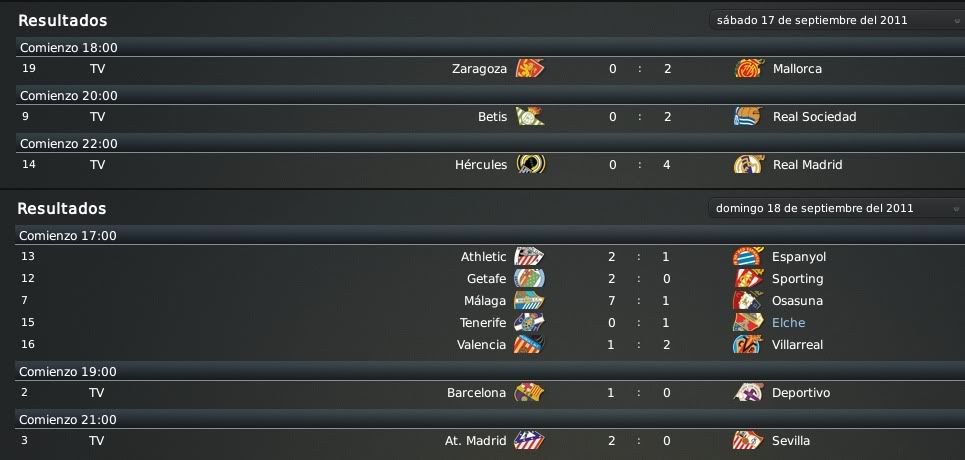965x460 pixels.
Task: Click the TV label on Barcelona match
Action: (x=97, y=393)
